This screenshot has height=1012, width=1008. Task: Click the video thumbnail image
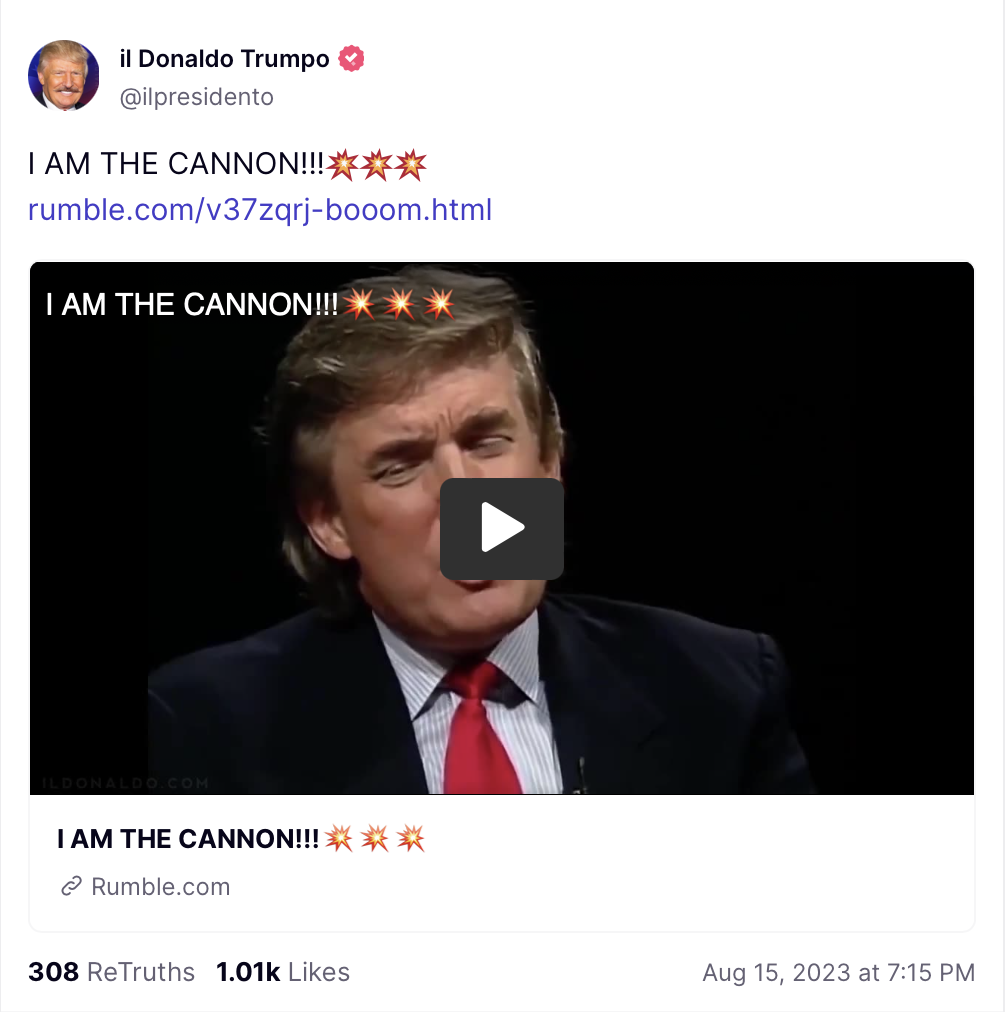point(501,528)
